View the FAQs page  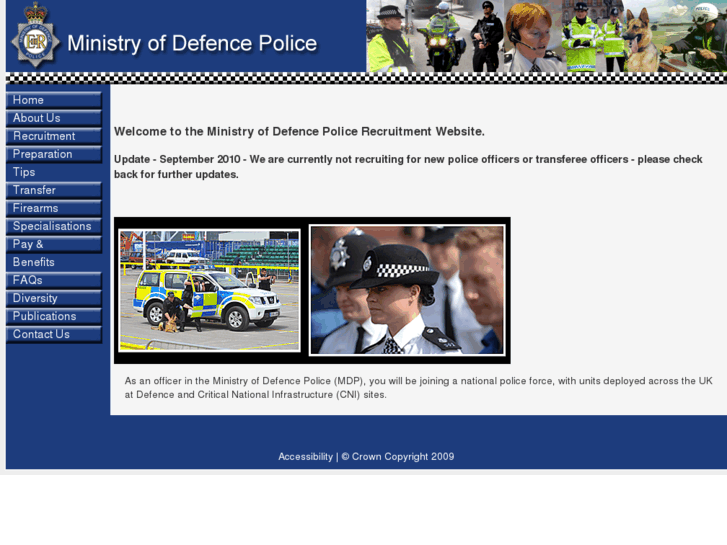tap(54, 280)
